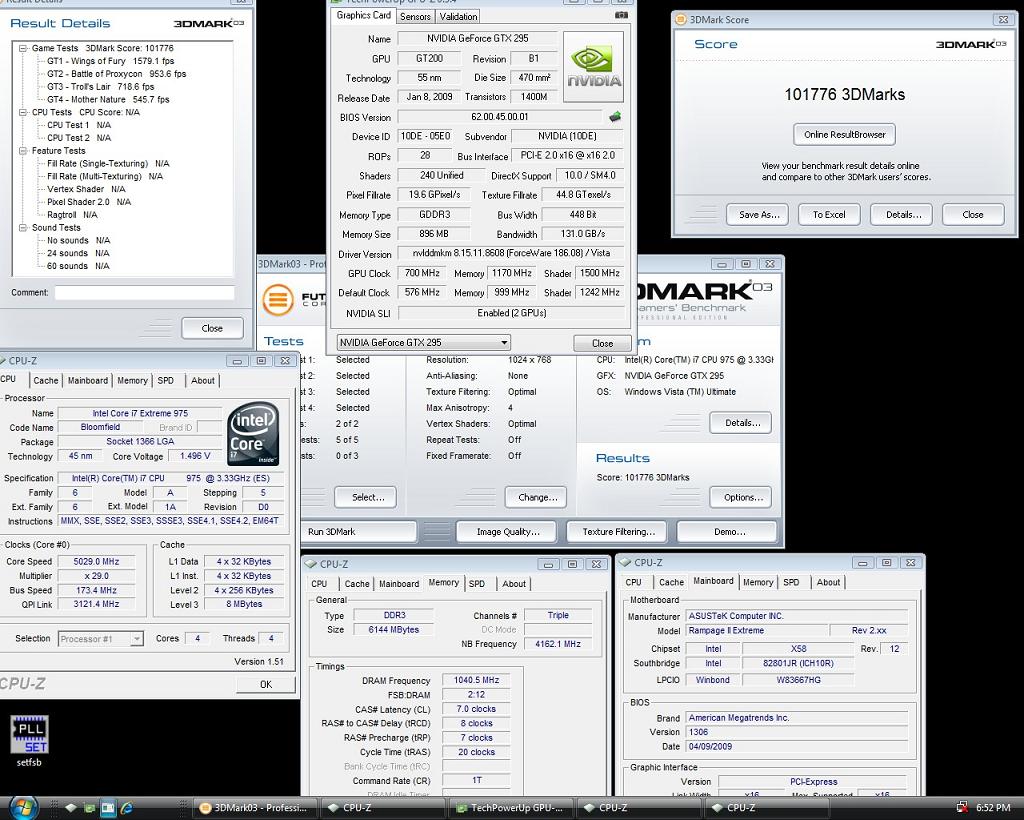This screenshot has height=820, width=1024.
Task: Click the system tray network icon
Action: pyautogui.click(x=961, y=808)
